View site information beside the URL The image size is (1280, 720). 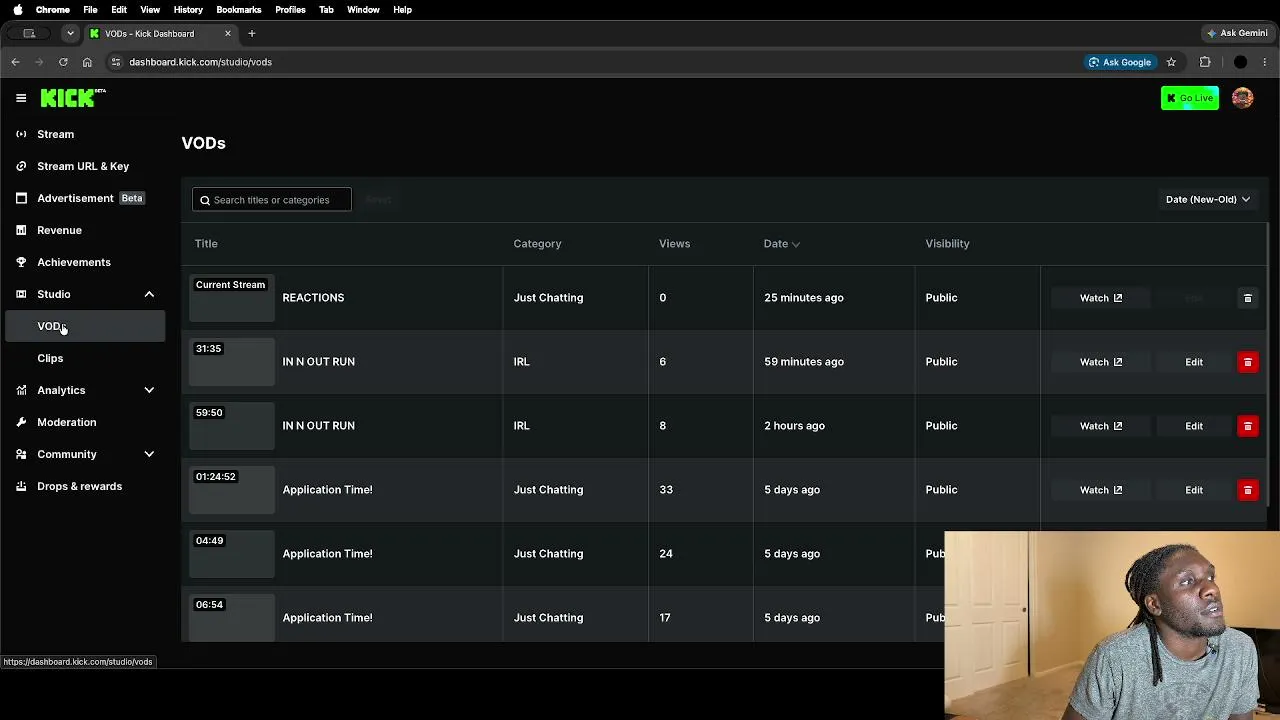pos(116,62)
